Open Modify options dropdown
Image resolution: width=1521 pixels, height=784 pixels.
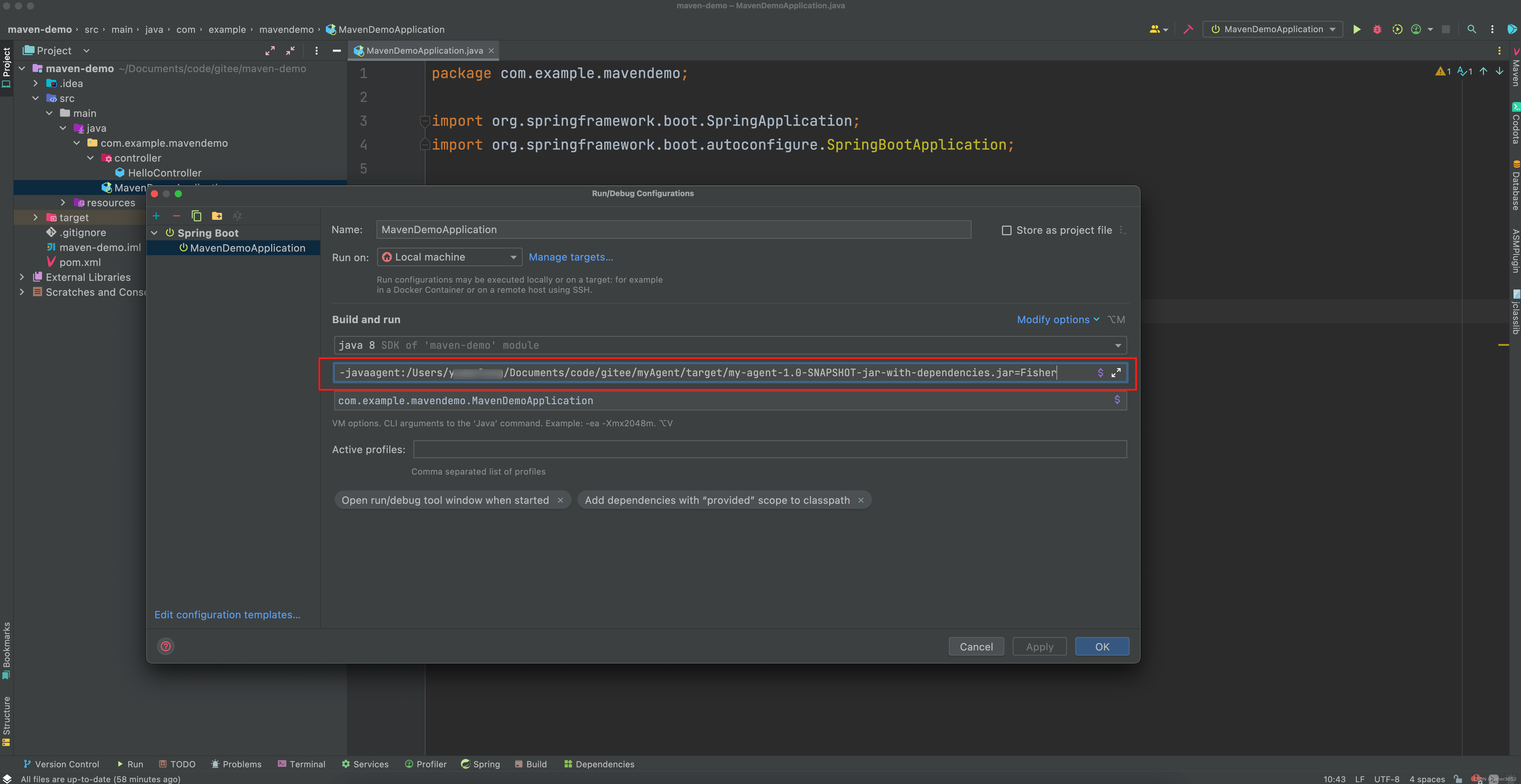pyautogui.click(x=1057, y=319)
